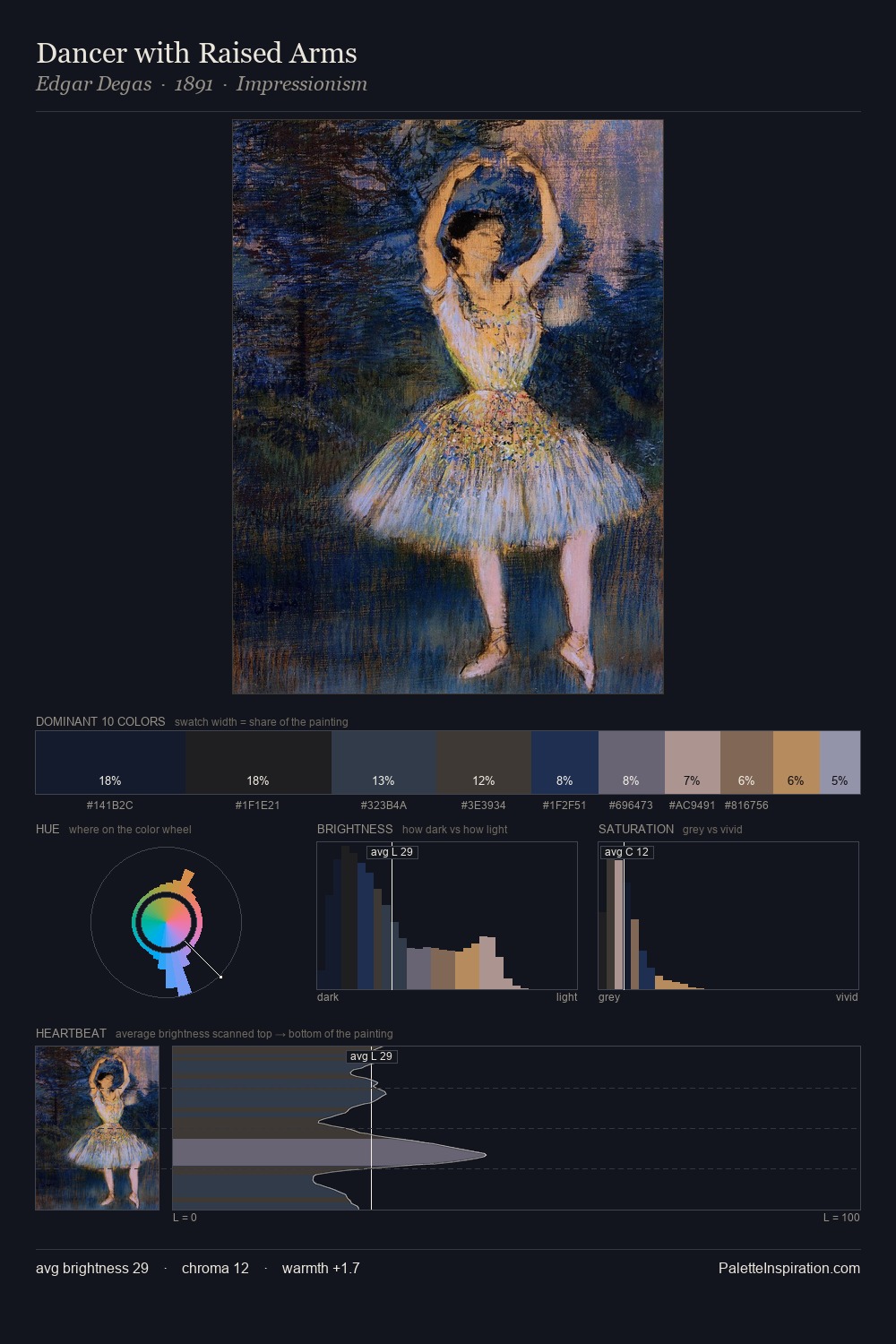Click the 'avg C 12' label in Saturation chart
This screenshot has width=896, height=1344.
pos(626,852)
